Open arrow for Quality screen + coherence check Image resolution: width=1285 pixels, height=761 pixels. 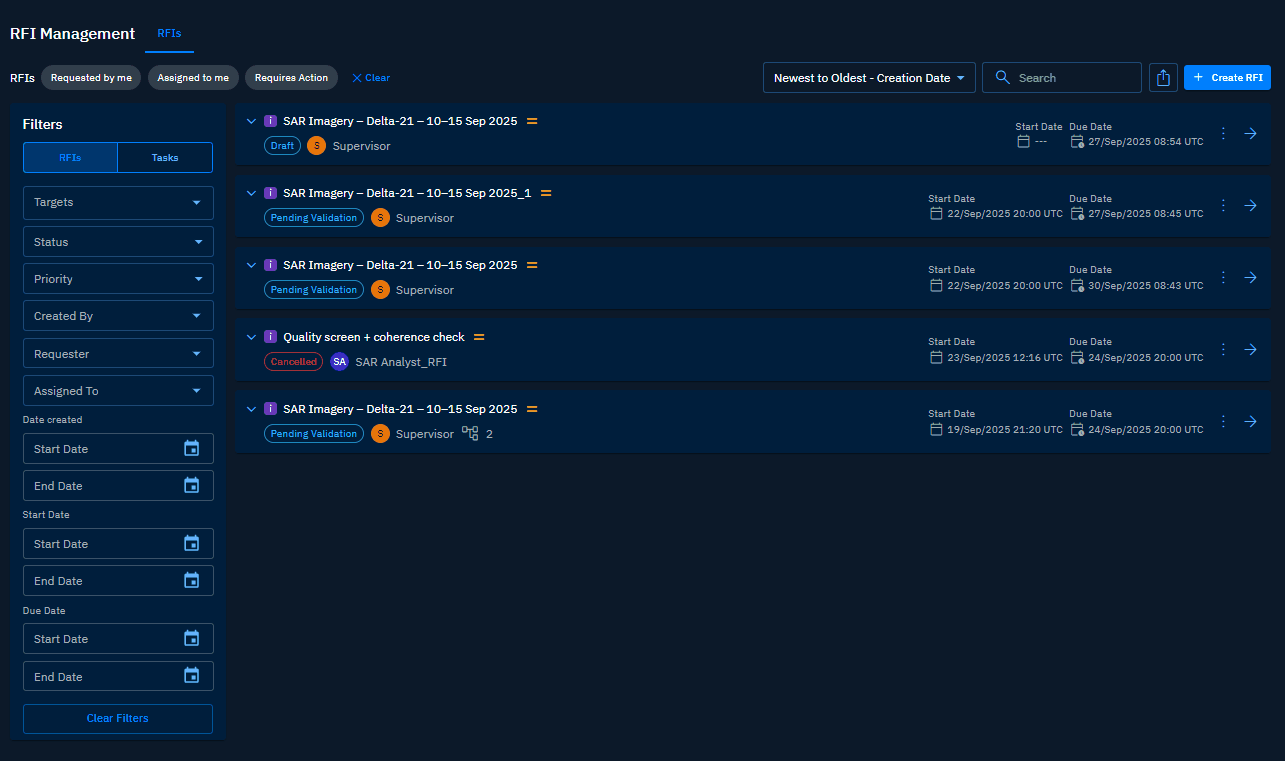(x=1250, y=349)
